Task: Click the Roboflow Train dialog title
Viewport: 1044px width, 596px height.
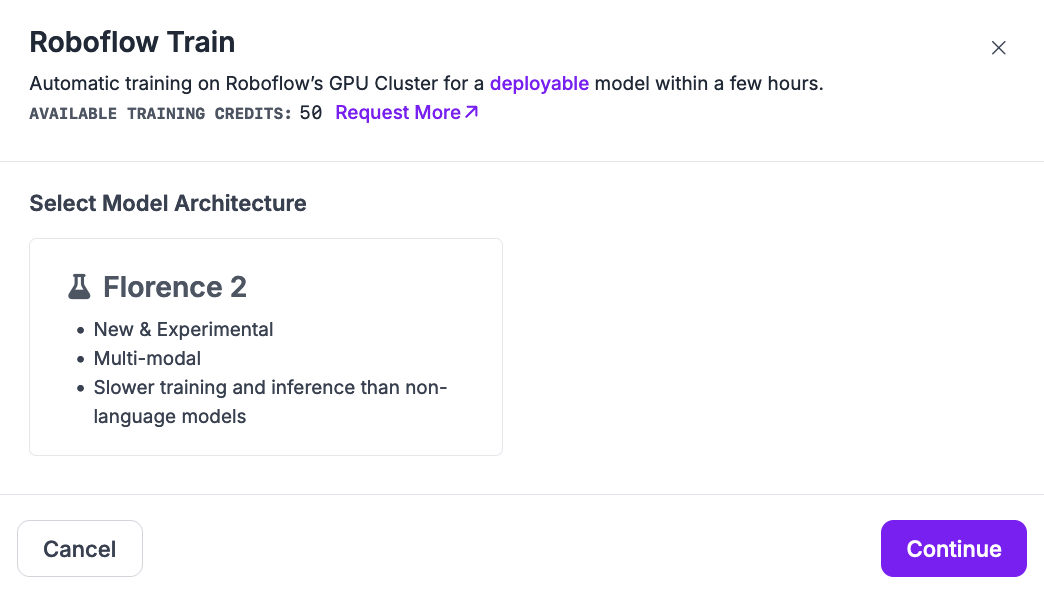Action: pyautogui.click(x=132, y=42)
